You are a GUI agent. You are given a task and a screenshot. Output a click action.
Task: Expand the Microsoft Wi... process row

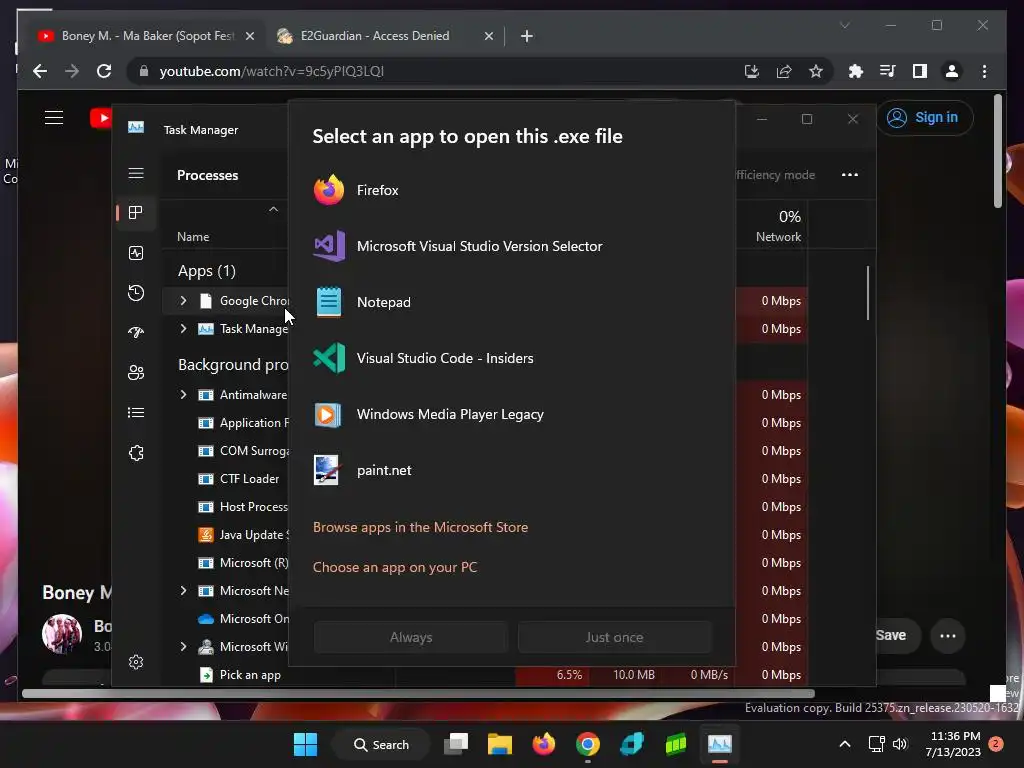(x=183, y=647)
